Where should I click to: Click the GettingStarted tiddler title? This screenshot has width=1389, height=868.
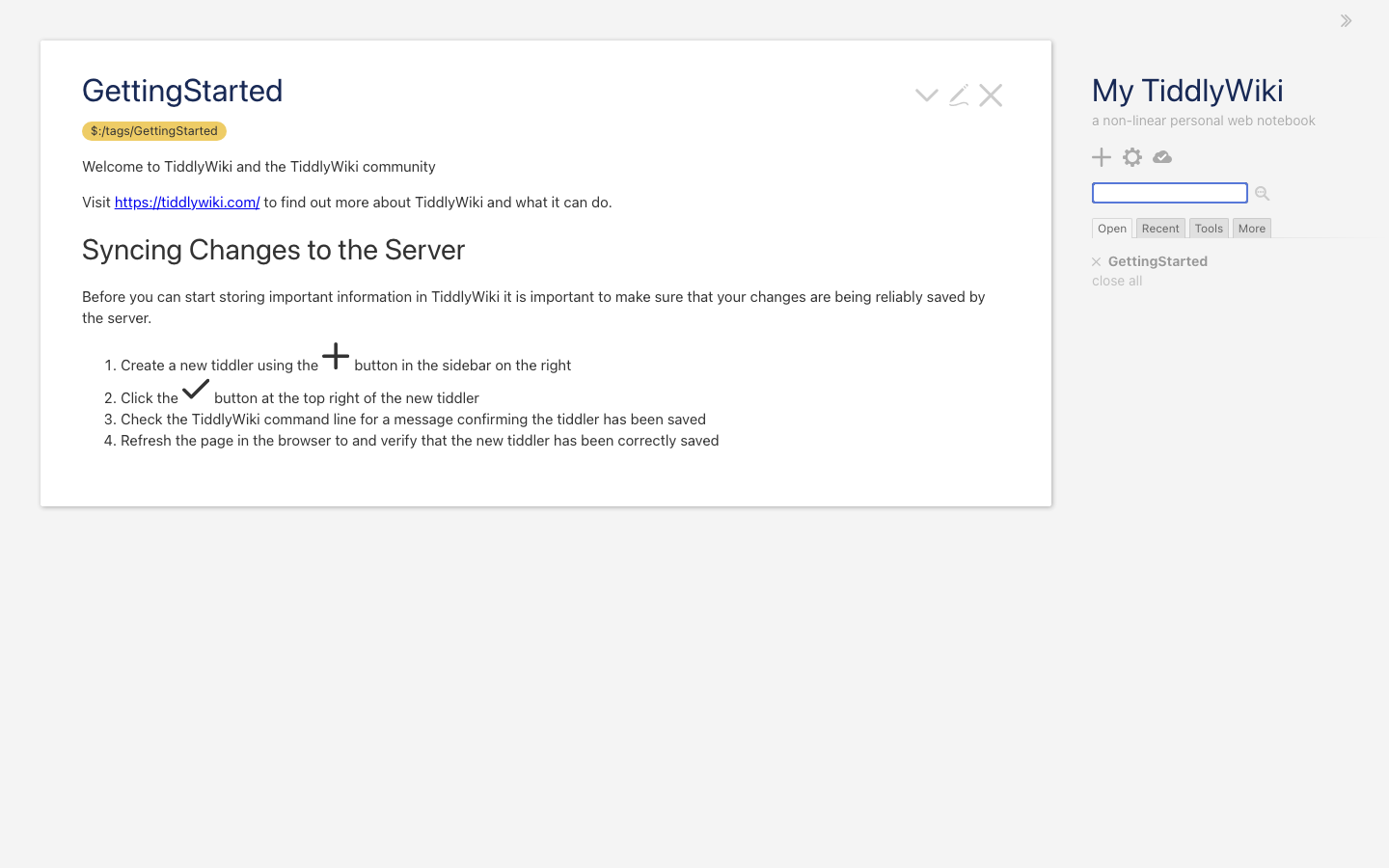point(182,91)
